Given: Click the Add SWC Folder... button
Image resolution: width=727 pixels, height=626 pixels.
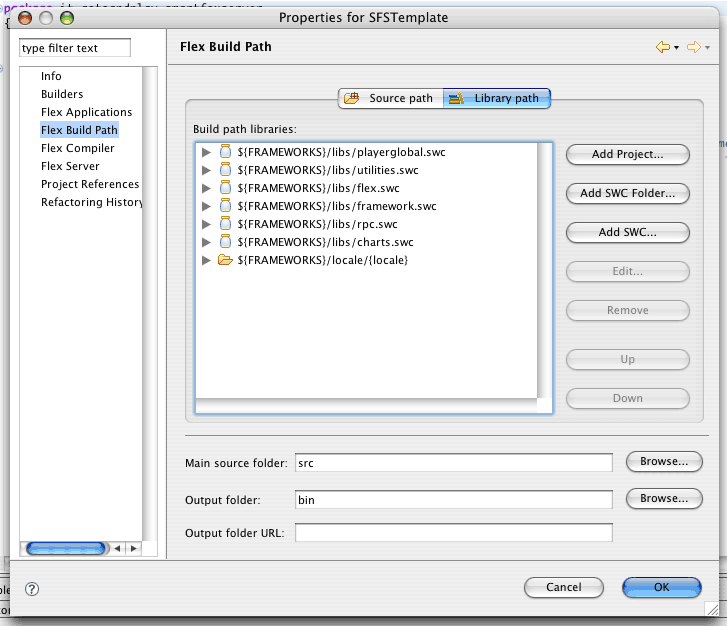Looking at the screenshot, I should tap(628, 193).
